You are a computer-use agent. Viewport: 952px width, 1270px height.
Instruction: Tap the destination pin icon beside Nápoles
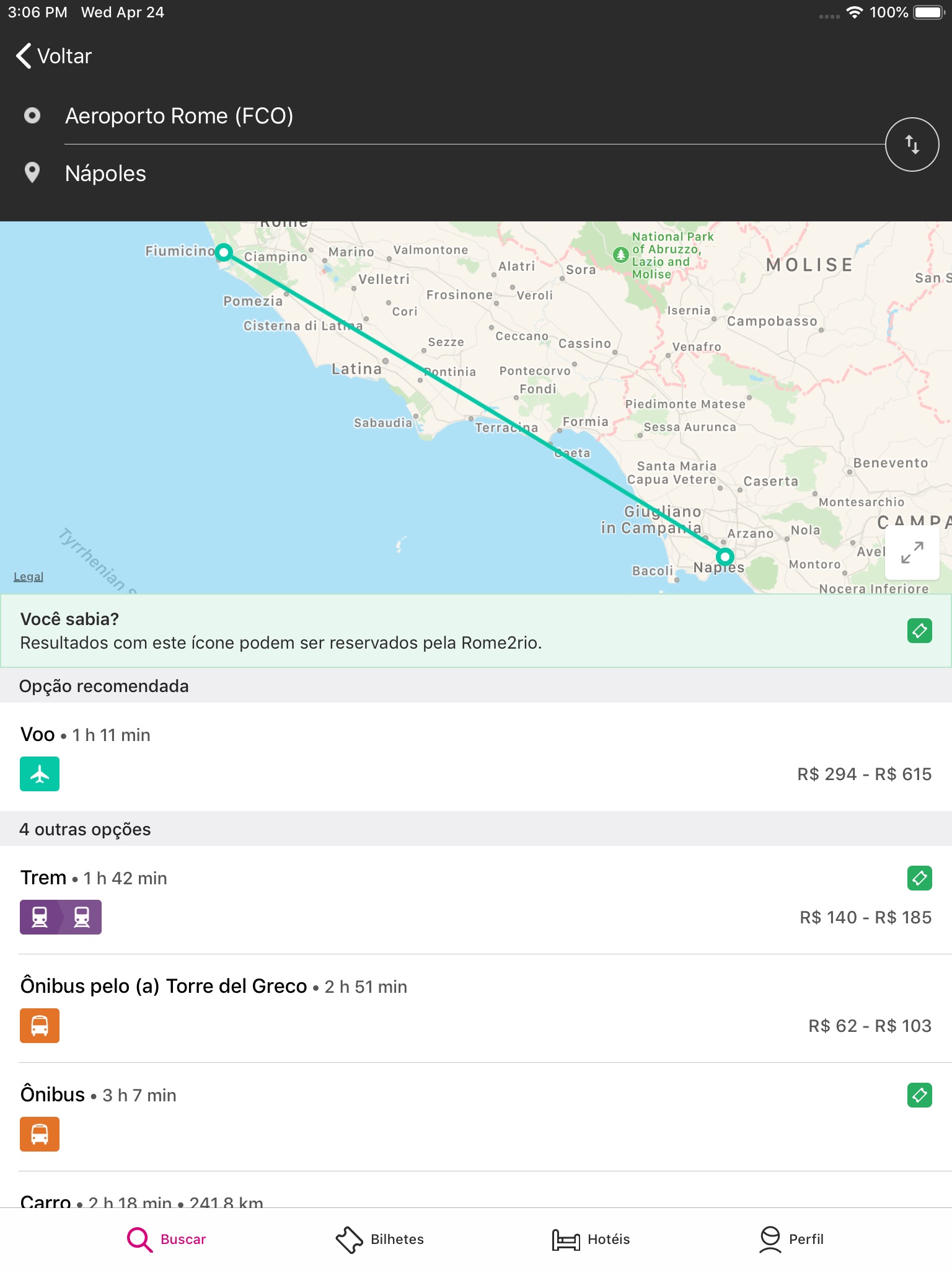coord(32,173)
